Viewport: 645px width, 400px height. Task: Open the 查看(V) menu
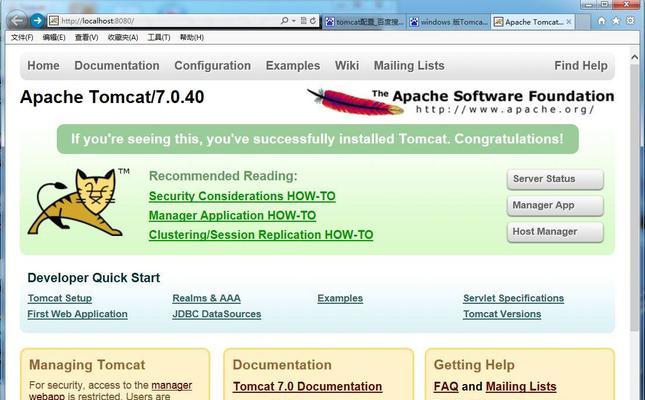(86, 37)
